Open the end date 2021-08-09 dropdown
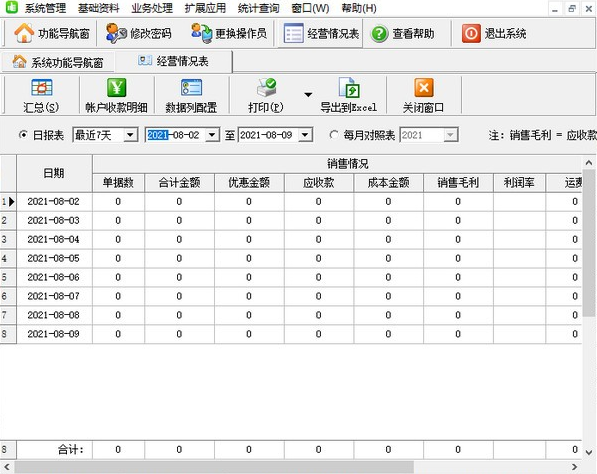The width and height of the screenshot is (597, 474). pos(305,135)
